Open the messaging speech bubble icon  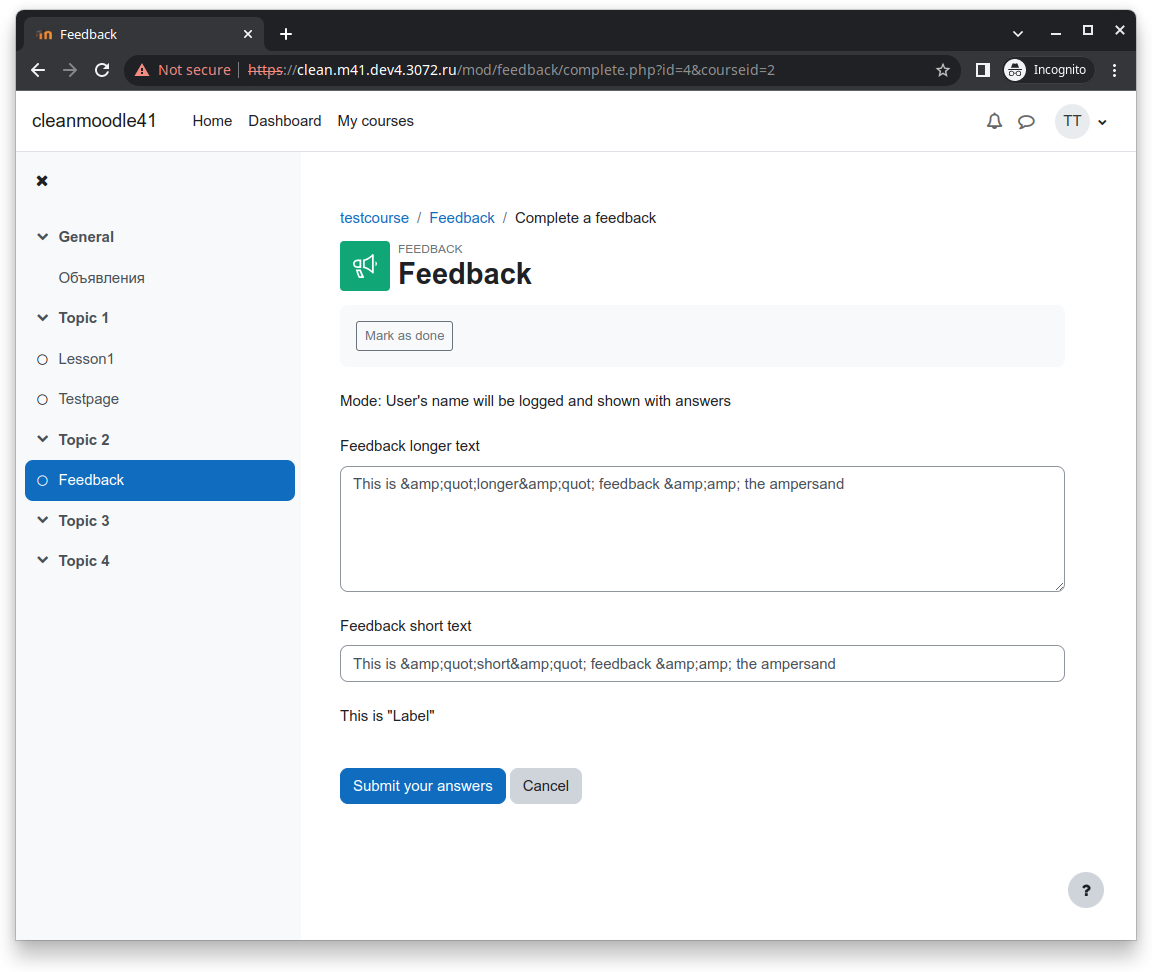(1026, 121)
